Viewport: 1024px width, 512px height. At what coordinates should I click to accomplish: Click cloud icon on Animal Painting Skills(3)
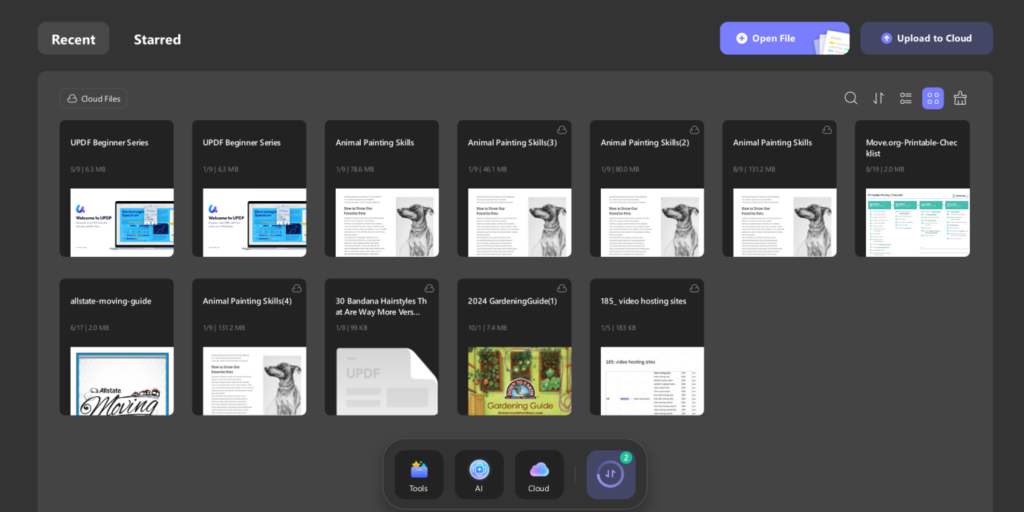(x=562, y=130)
